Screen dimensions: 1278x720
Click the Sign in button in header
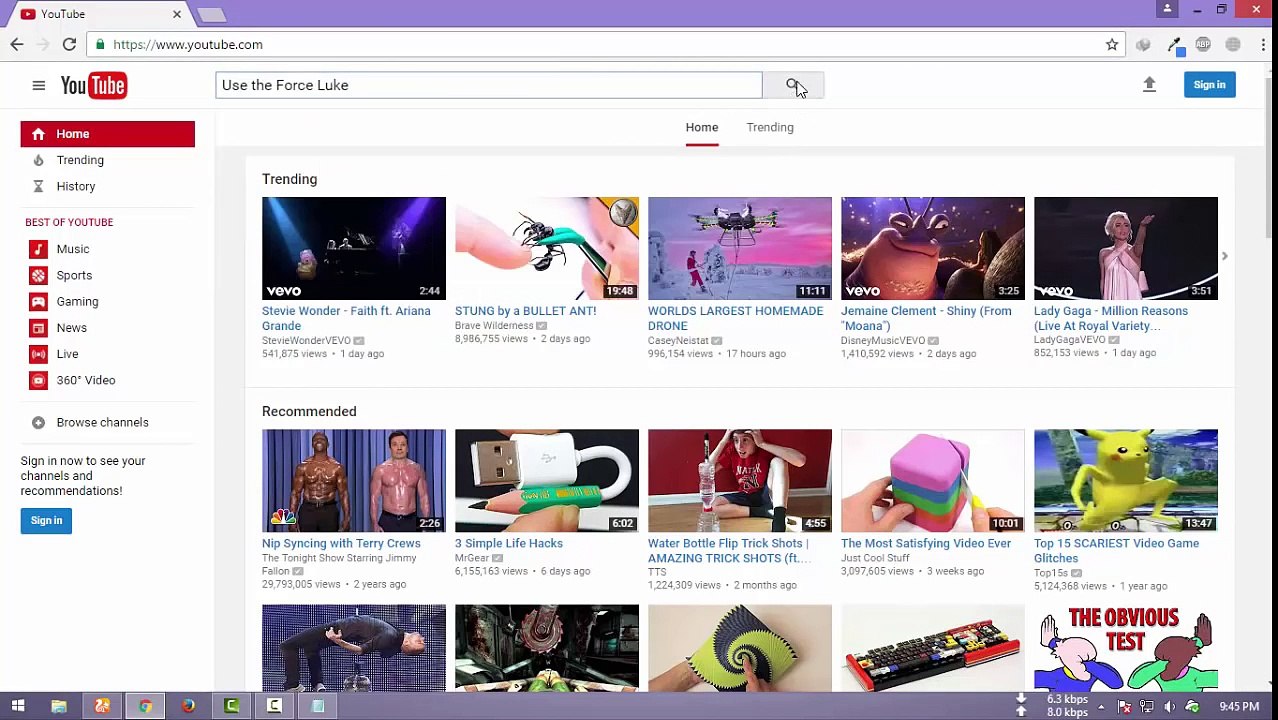1209,85
